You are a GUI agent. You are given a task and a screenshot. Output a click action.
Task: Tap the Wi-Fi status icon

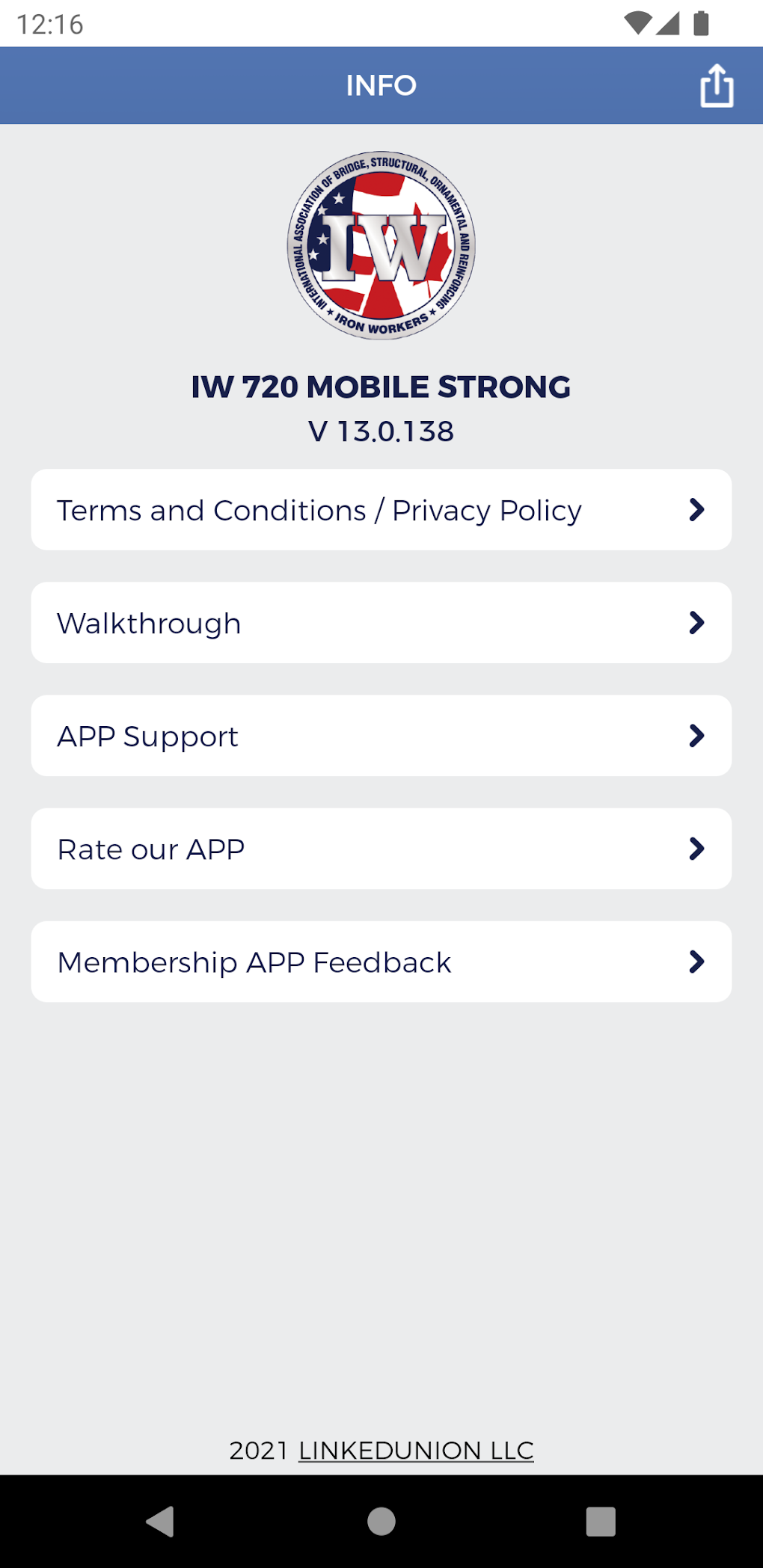coord(637,23)
